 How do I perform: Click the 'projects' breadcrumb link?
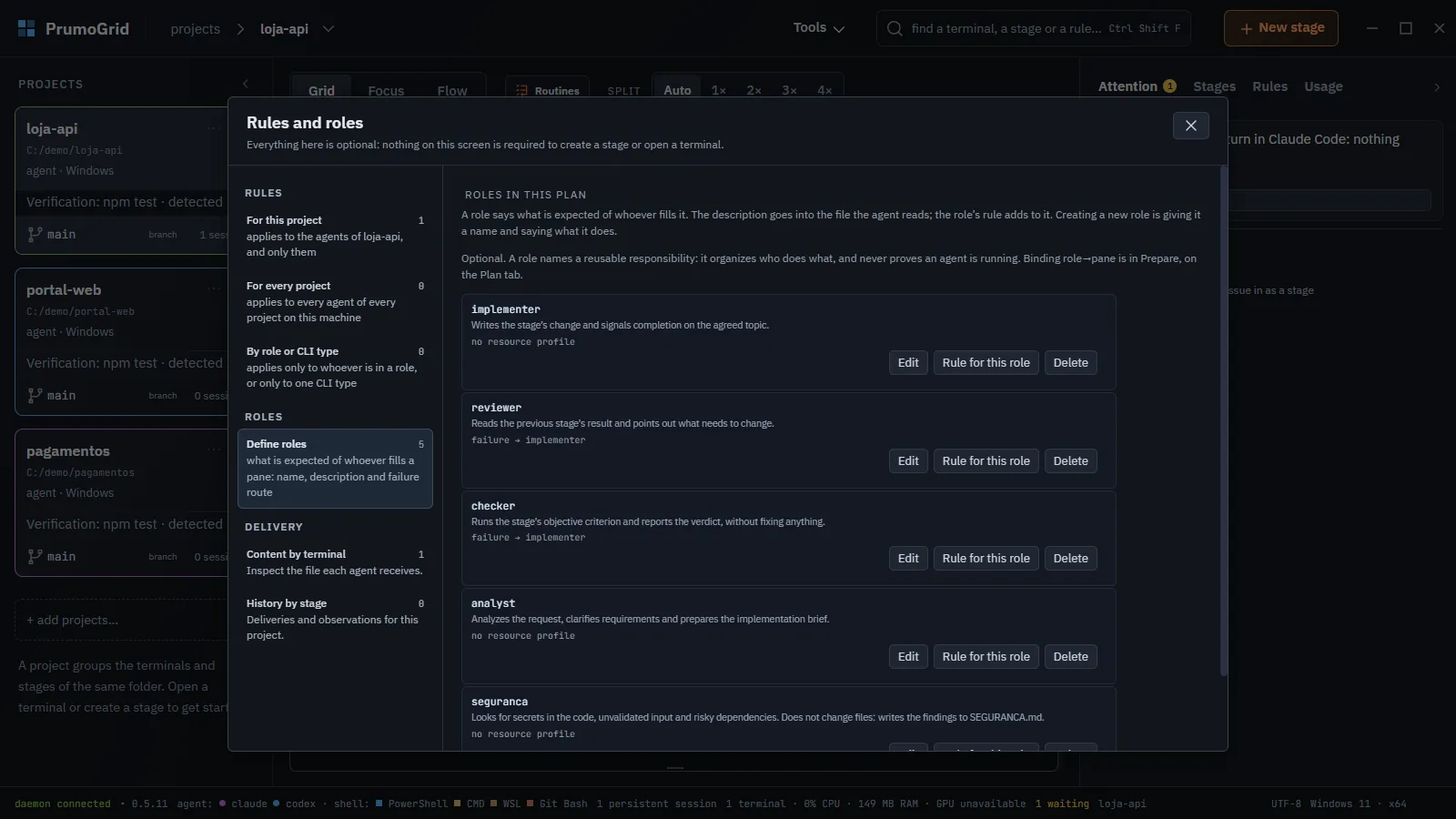195,29
